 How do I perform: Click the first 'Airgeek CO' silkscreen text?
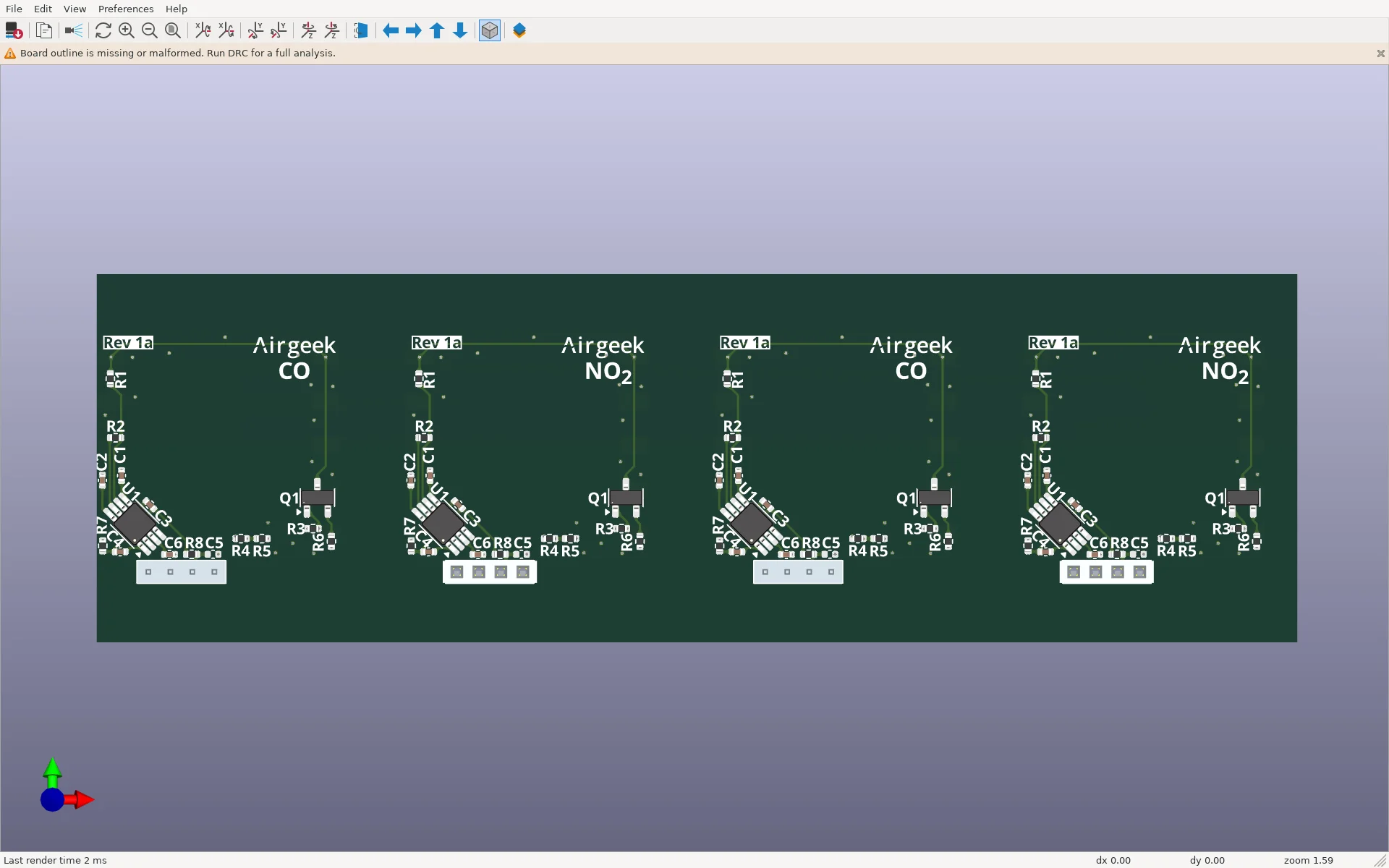(294, 358)
